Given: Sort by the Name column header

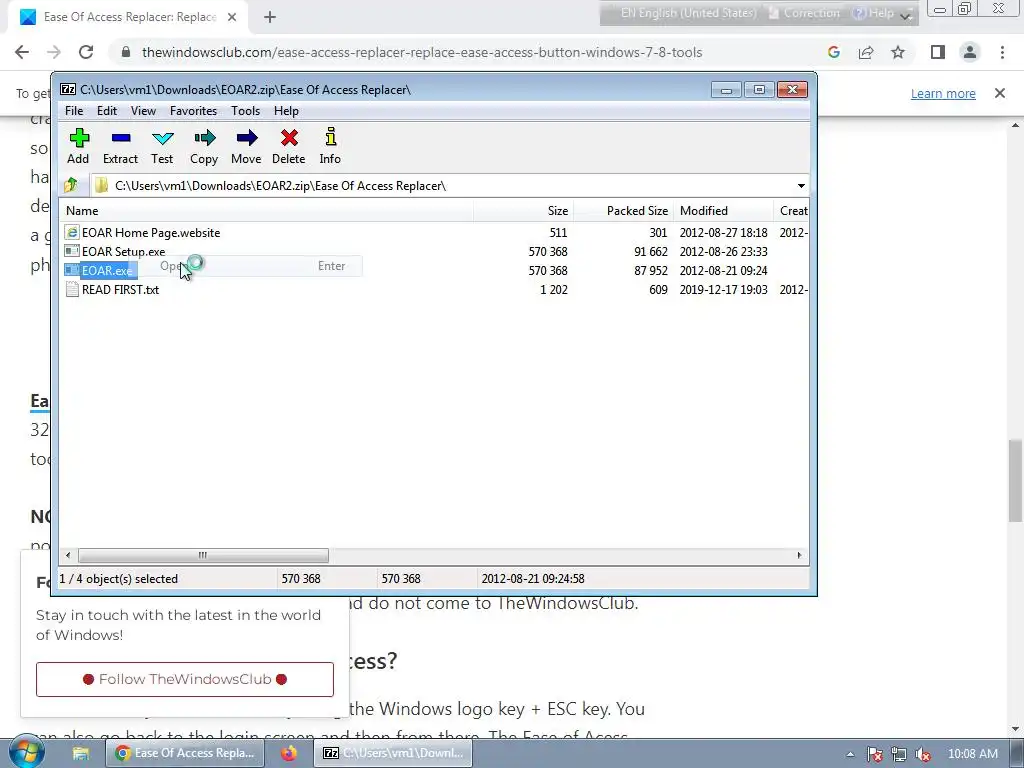Looking at the screenshot, I should 268,211.
